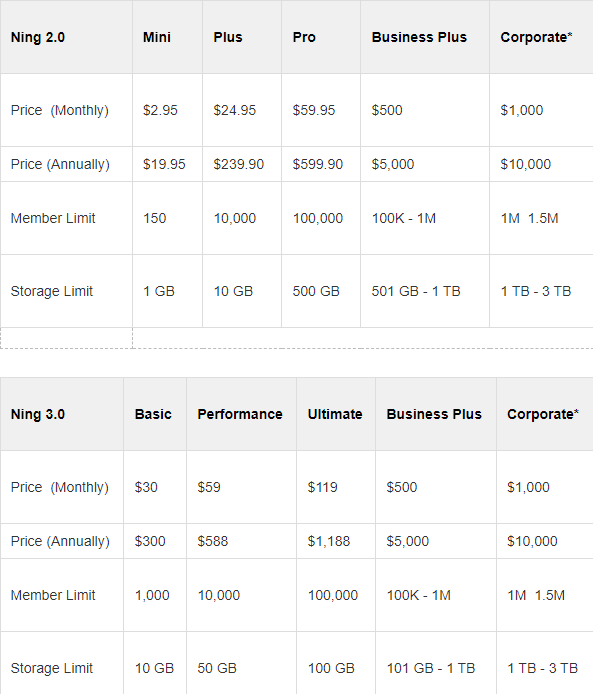Click the $119 monthly price cell

(336, 487)
